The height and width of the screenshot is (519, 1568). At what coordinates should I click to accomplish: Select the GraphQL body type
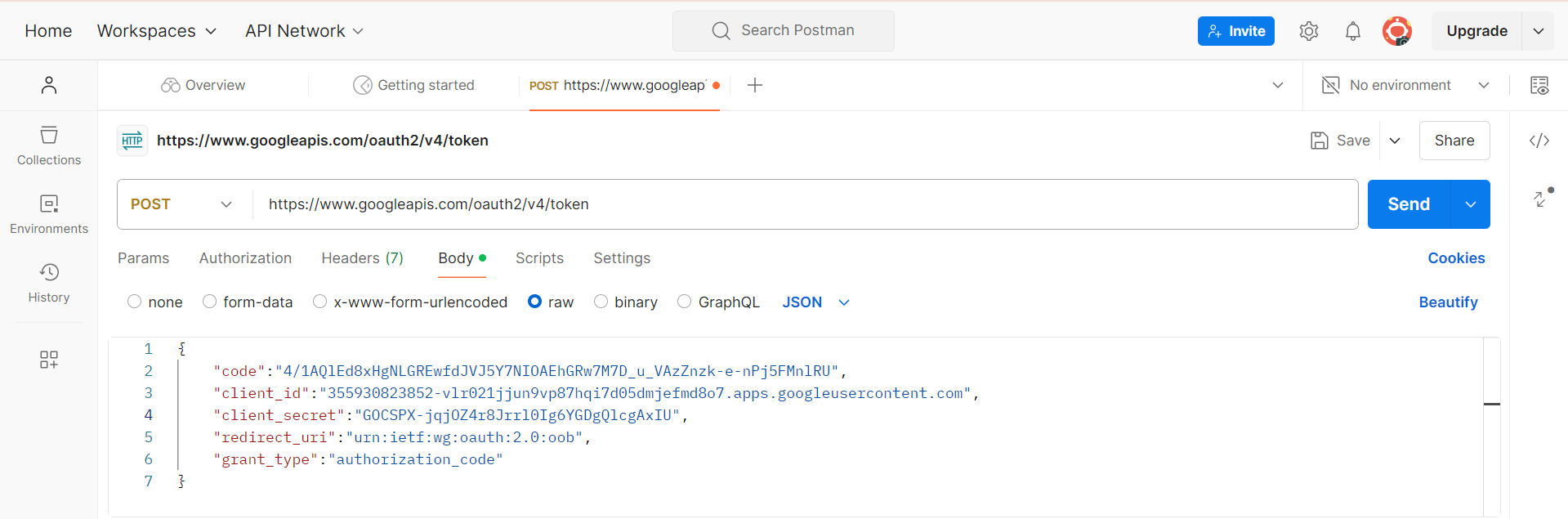(685, 302)
